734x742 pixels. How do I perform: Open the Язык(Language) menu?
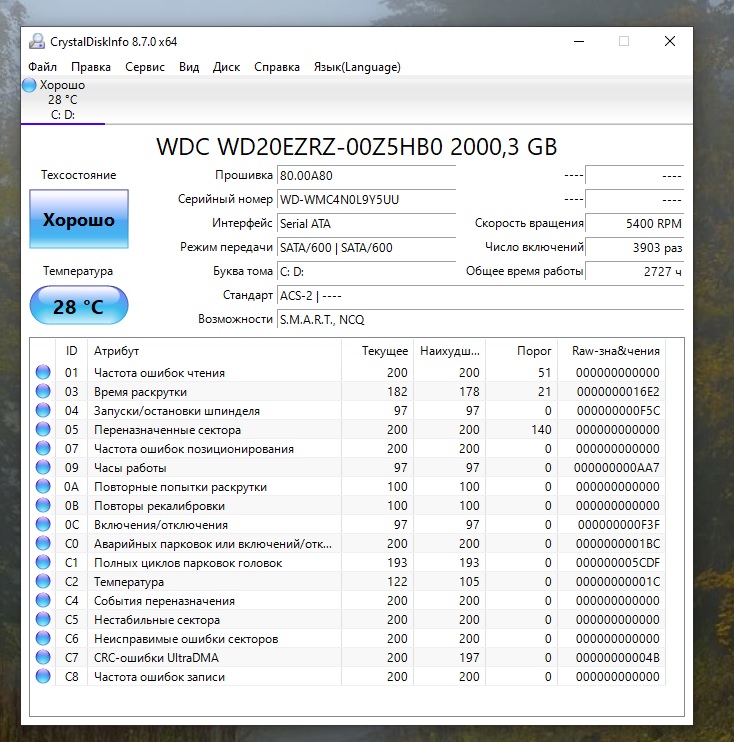click(357, 67)
